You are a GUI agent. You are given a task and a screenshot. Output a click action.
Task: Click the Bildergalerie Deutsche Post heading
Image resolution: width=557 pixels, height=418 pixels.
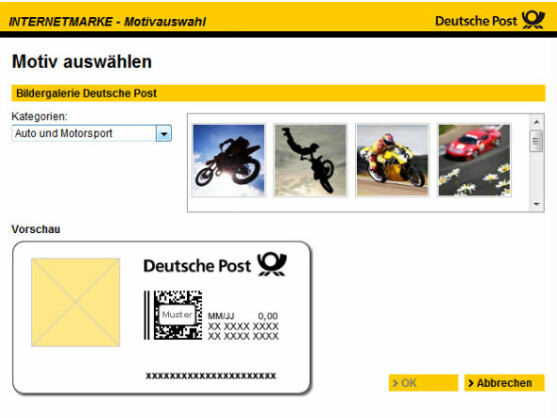86,93
